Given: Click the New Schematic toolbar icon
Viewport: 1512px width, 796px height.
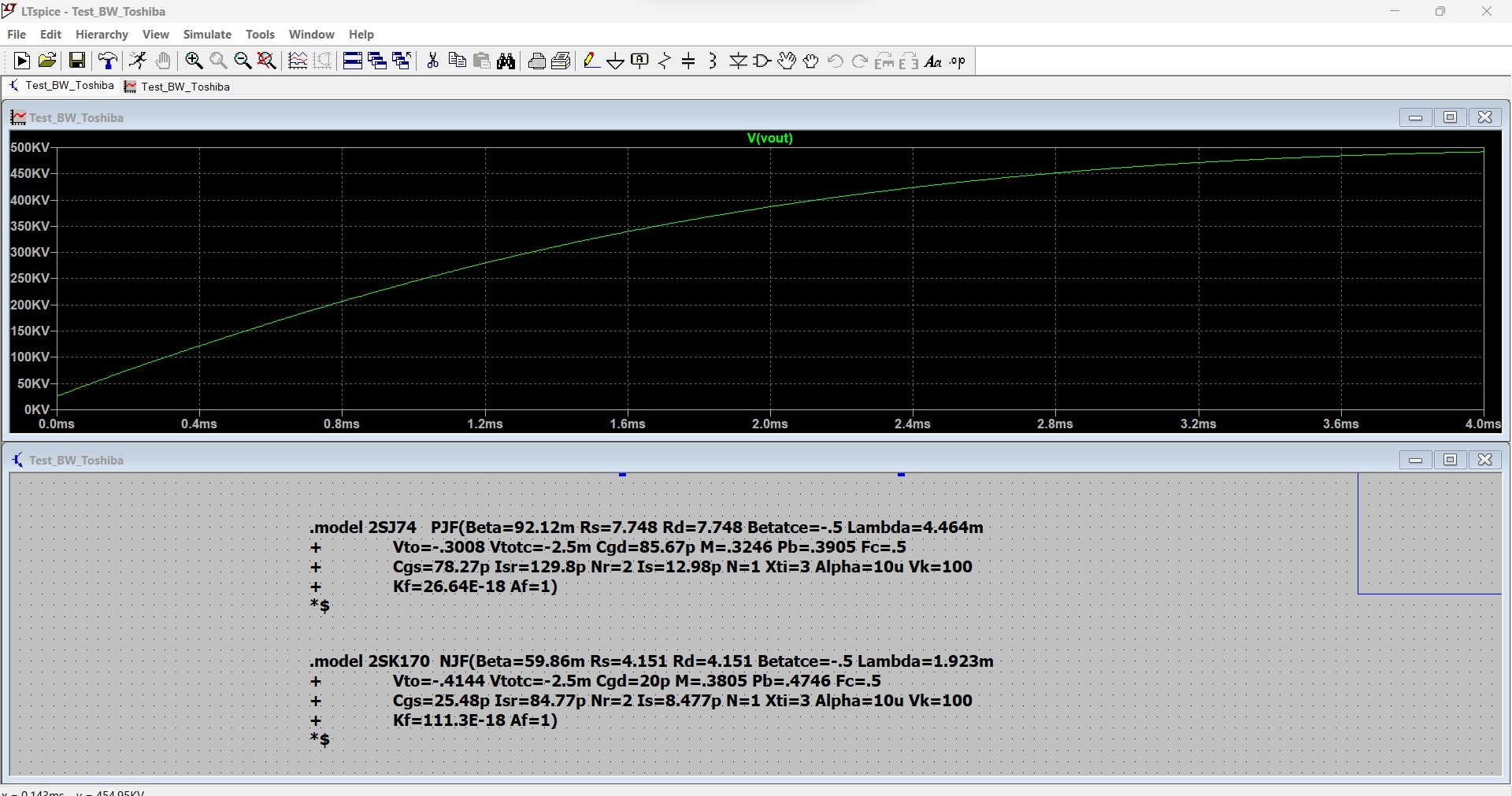Looking at the screenshot, I should click(22, 61).
